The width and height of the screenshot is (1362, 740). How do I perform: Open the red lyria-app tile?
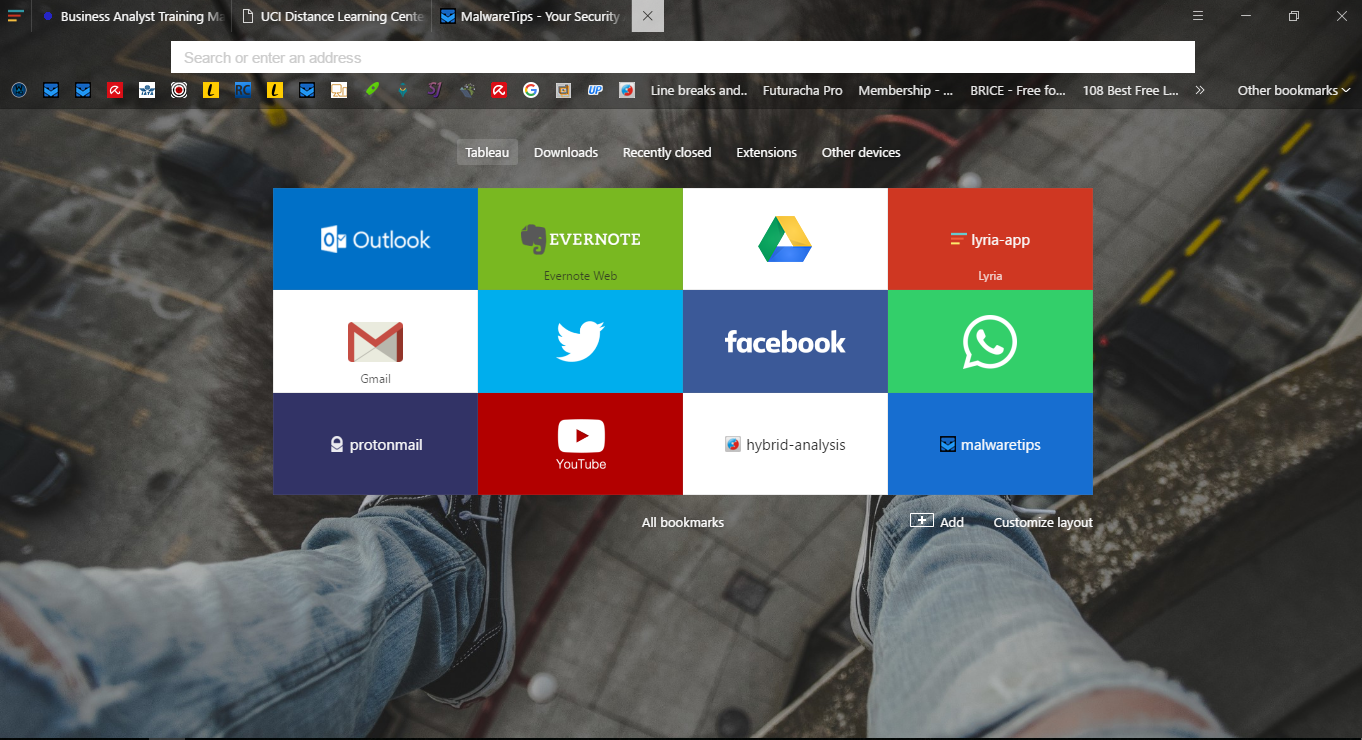coord(990,239)
